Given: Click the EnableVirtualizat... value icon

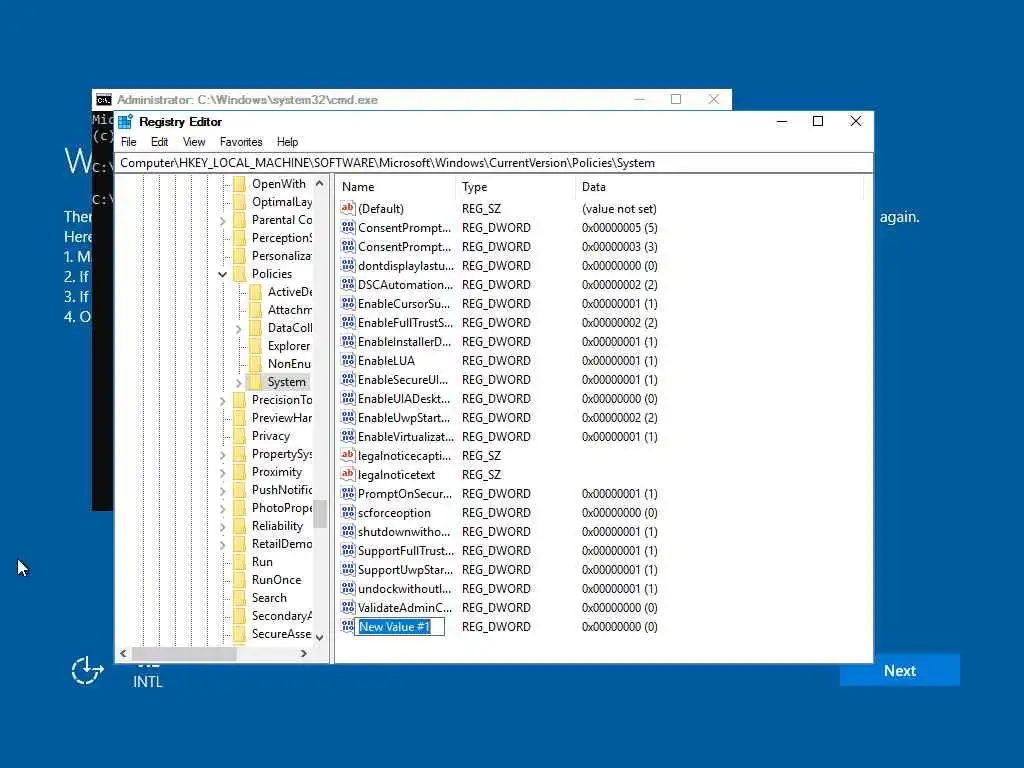Looking at the screenshot, I should 347,436.
